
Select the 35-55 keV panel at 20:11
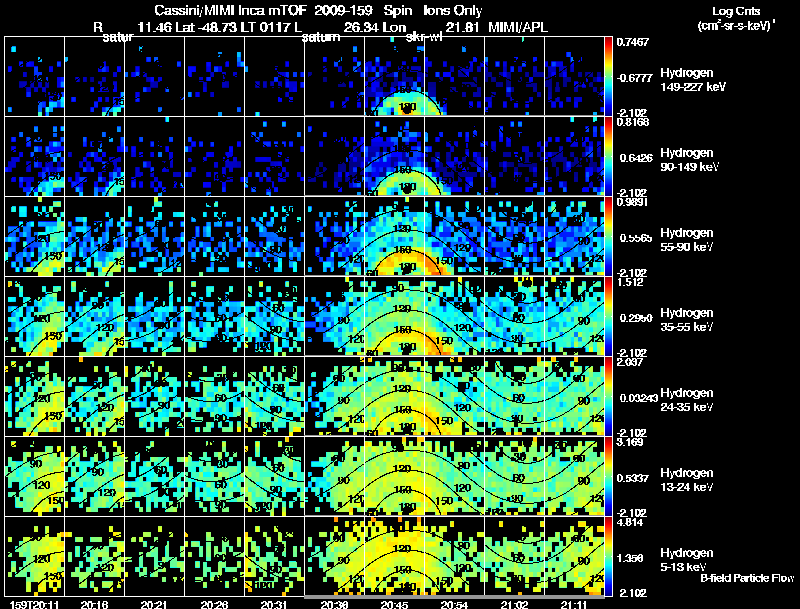pos(35,317)
